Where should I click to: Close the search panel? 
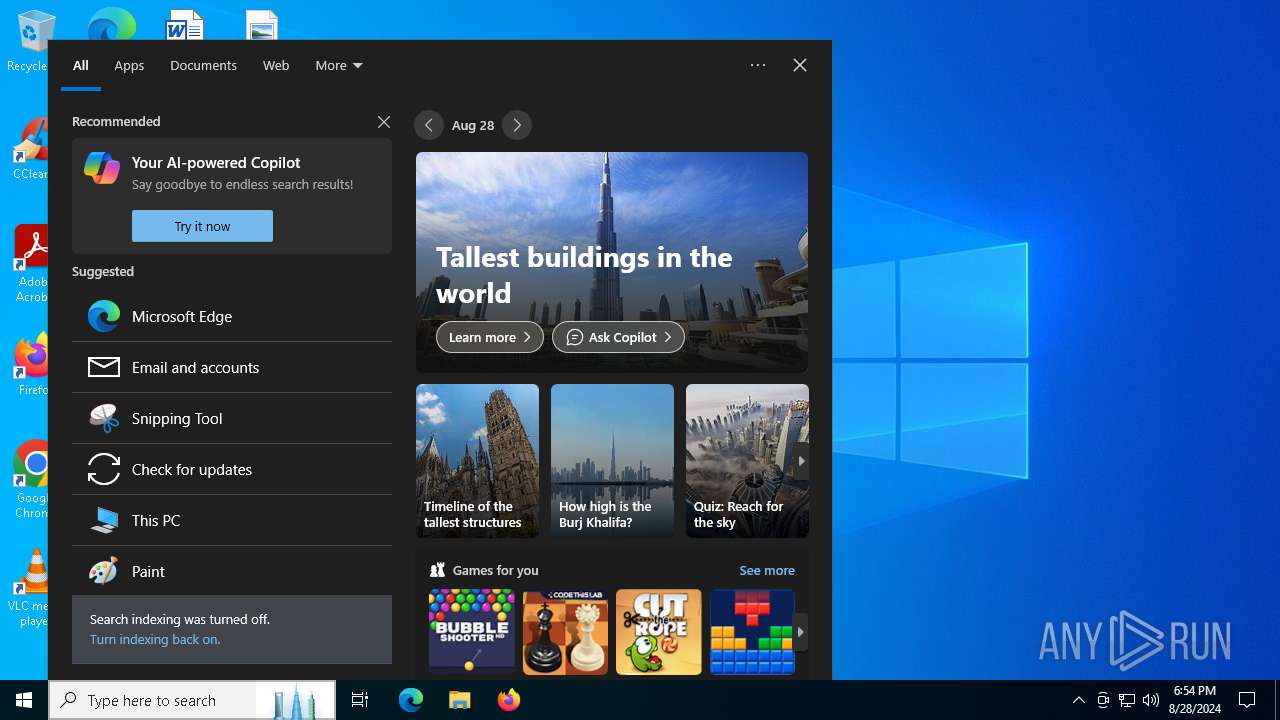pyautogui.click(x=800, y=65)
